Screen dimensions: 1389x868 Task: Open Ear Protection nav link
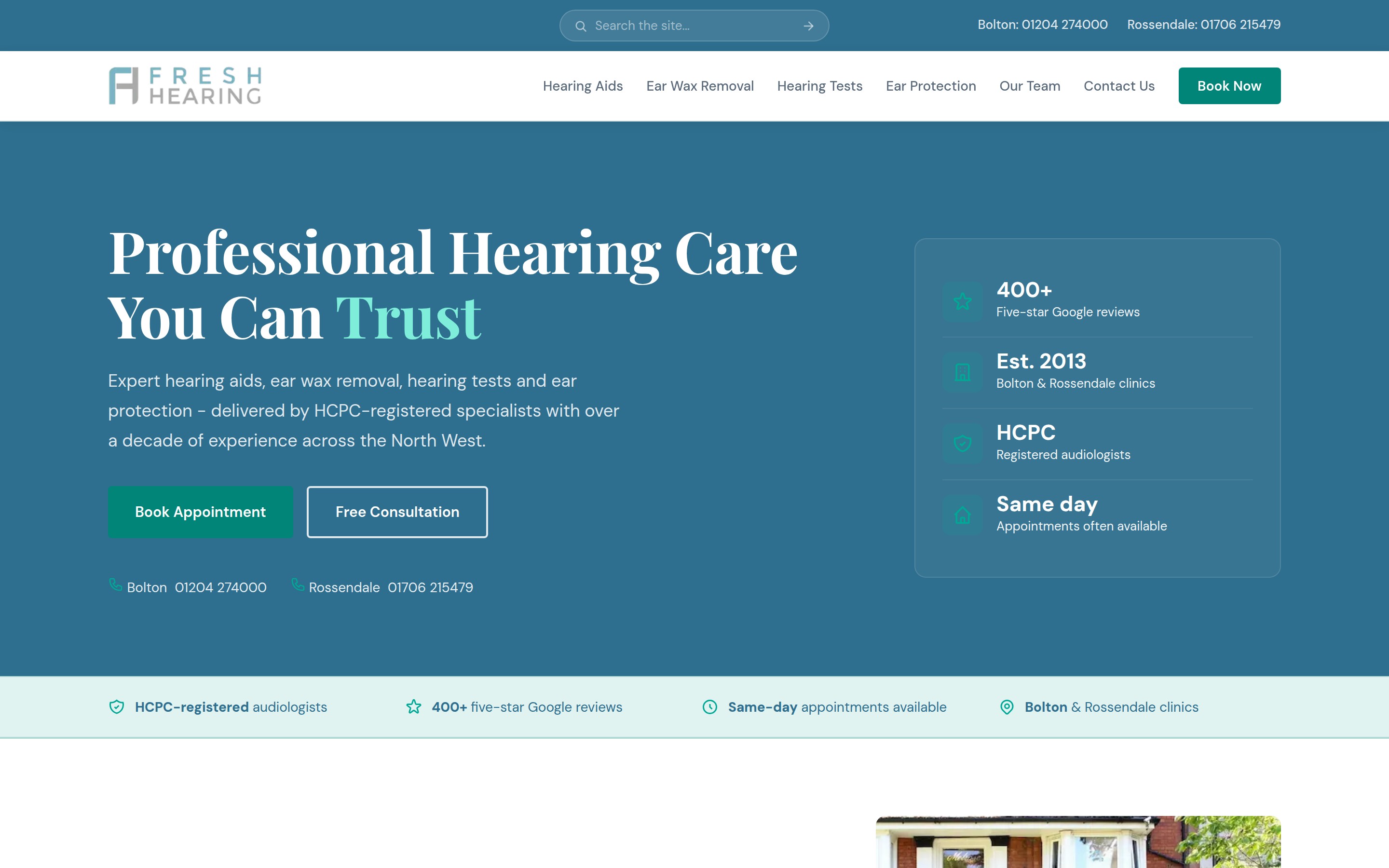coord(930,86)
